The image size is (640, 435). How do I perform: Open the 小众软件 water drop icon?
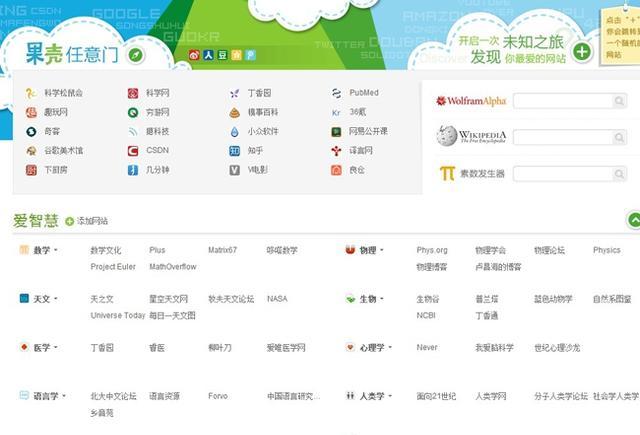(x=234, y=131)
